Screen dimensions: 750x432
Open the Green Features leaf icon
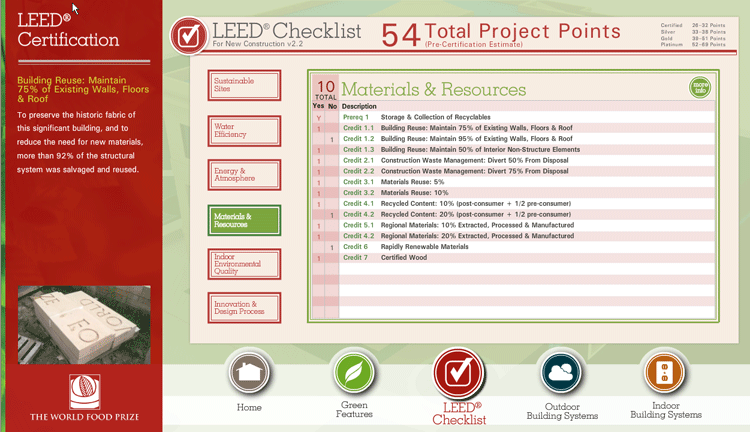point(354,372)
